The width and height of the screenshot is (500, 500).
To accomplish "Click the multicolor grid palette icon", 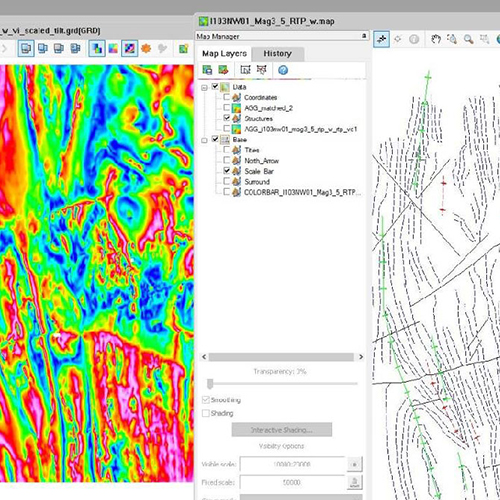I will (x=113, y=49).
